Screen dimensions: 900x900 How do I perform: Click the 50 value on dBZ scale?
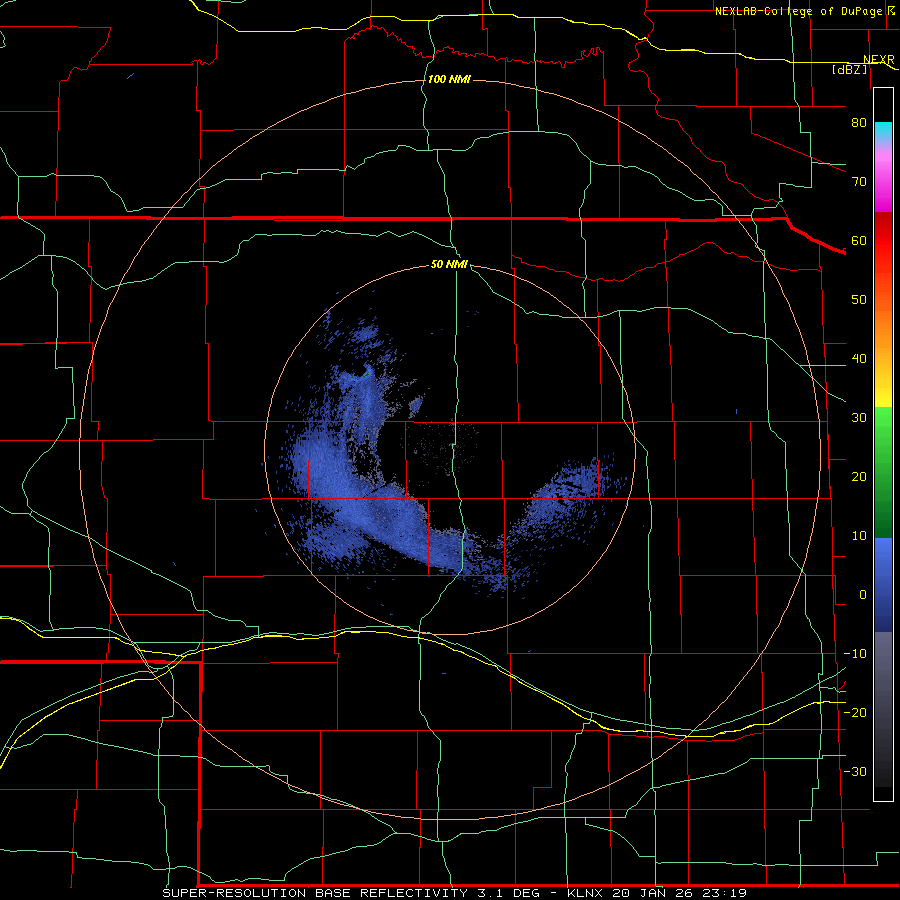[859, 300]
